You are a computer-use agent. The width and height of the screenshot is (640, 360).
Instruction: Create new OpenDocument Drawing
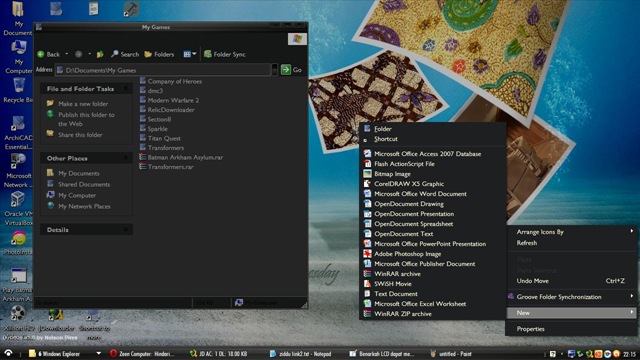(x=433, y=204)
